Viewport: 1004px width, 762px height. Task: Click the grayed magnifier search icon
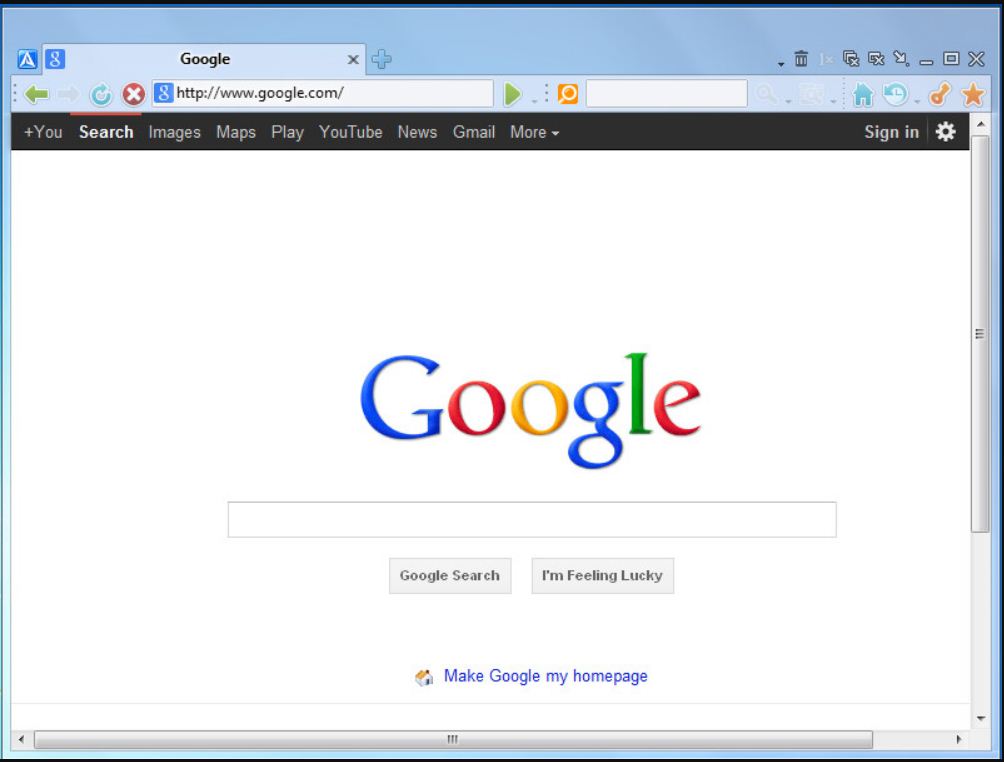pos(766,94)
